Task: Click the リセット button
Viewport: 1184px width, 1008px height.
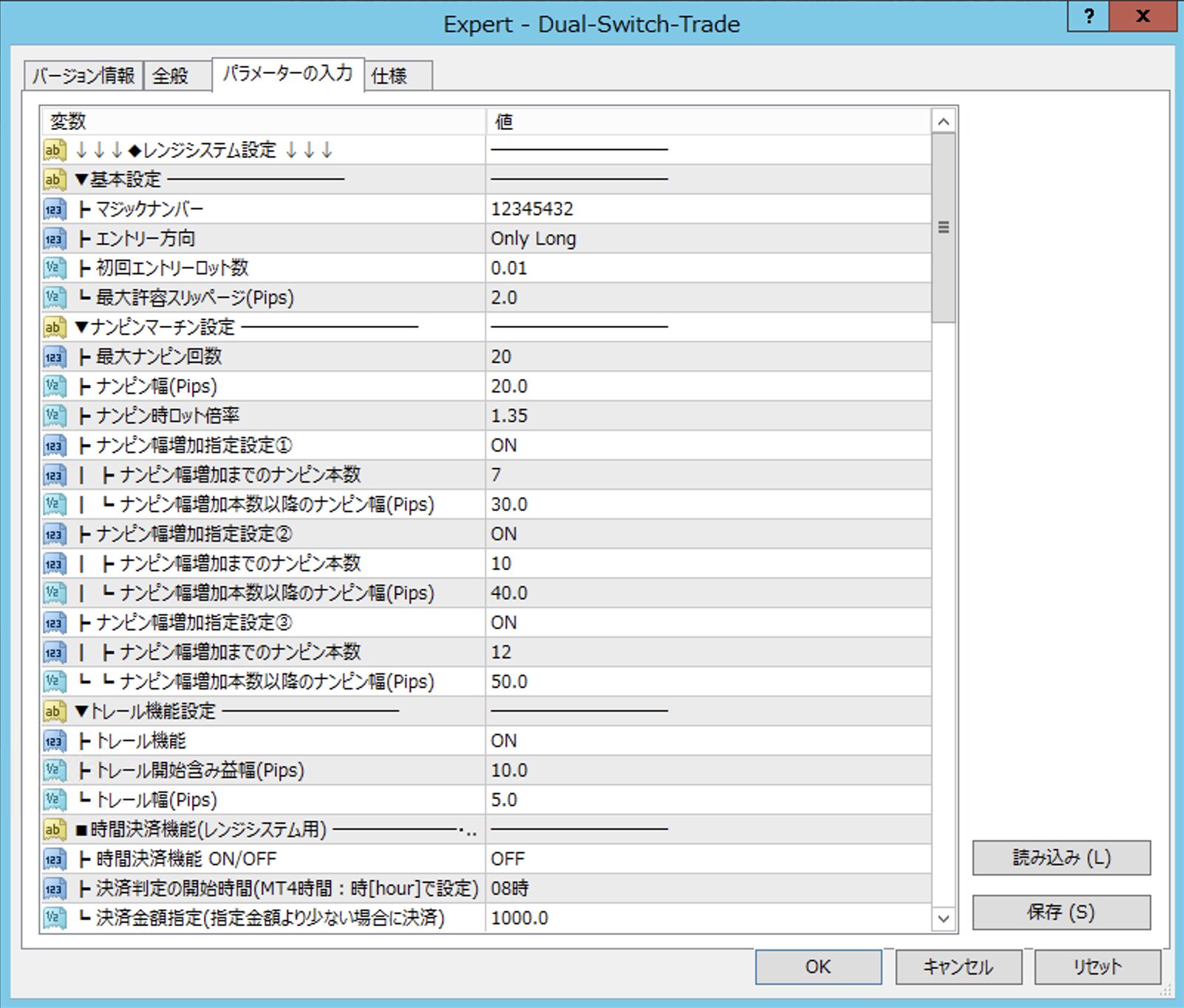Action: [1097, 967]
